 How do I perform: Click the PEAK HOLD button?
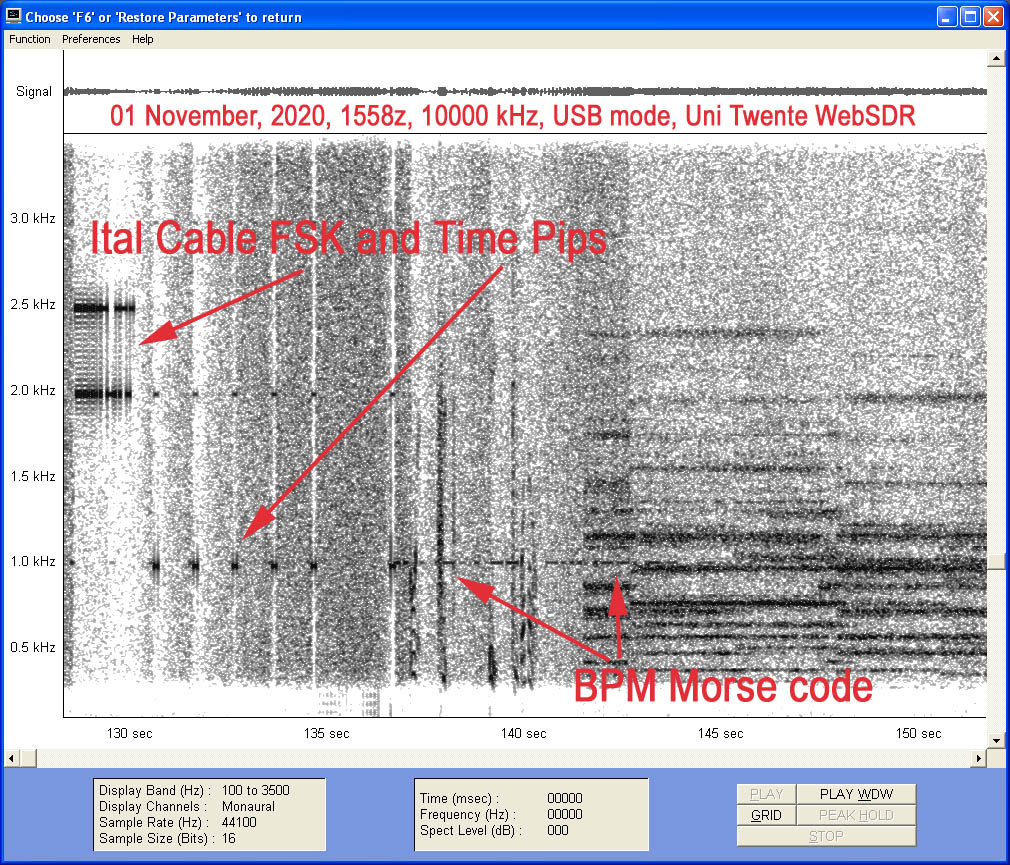click(856, 815)
